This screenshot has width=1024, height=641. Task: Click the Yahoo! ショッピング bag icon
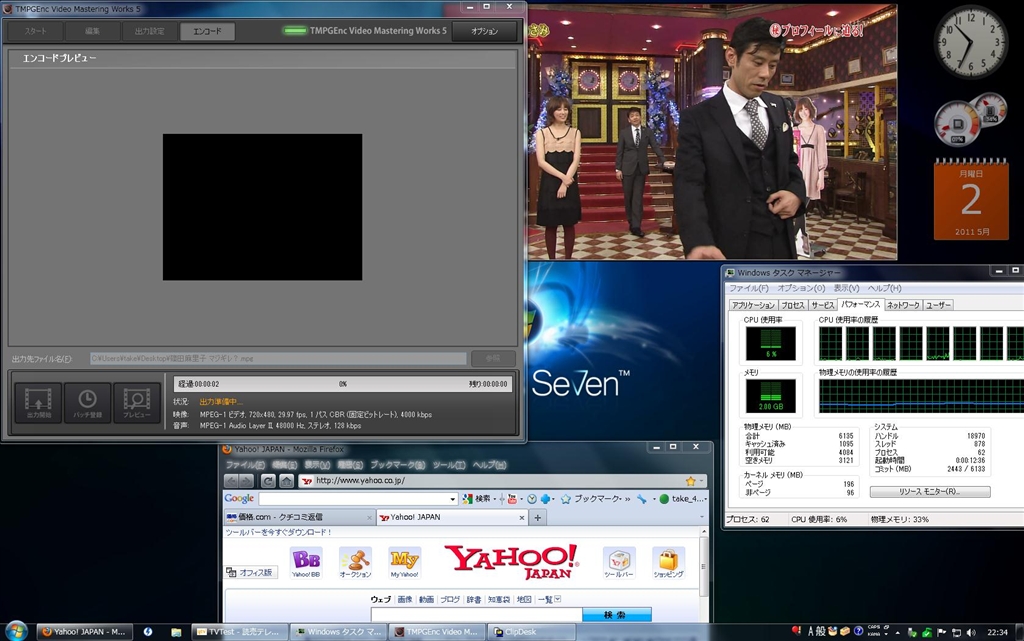click(668, 563)
